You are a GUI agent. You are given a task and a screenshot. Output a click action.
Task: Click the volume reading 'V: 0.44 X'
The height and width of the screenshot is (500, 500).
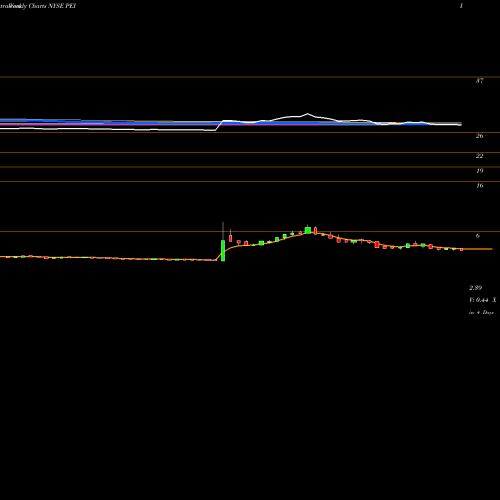(x=483, y=300)
